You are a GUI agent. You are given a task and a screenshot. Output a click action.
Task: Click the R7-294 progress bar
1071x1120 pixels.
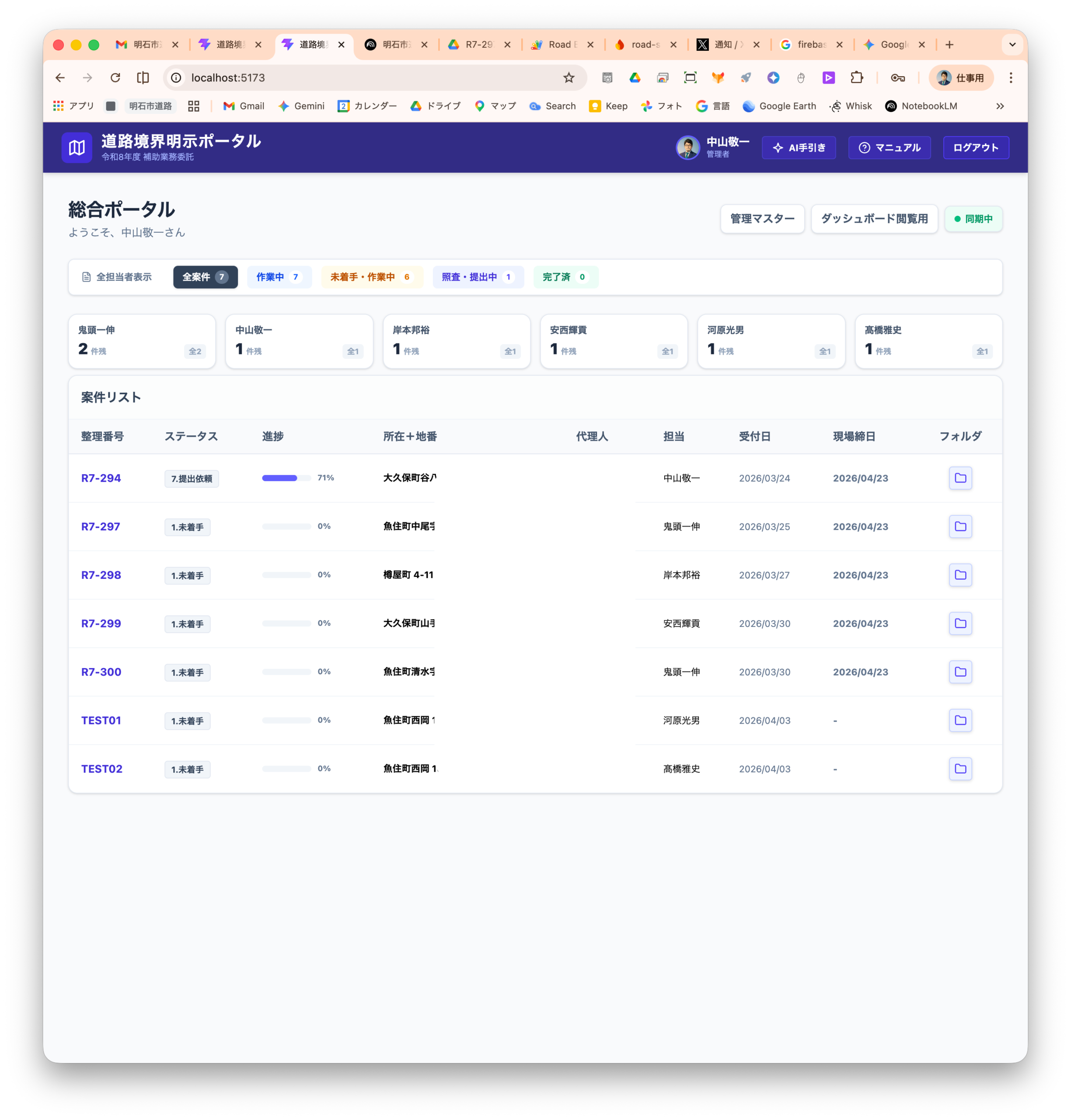pos(286,478)
